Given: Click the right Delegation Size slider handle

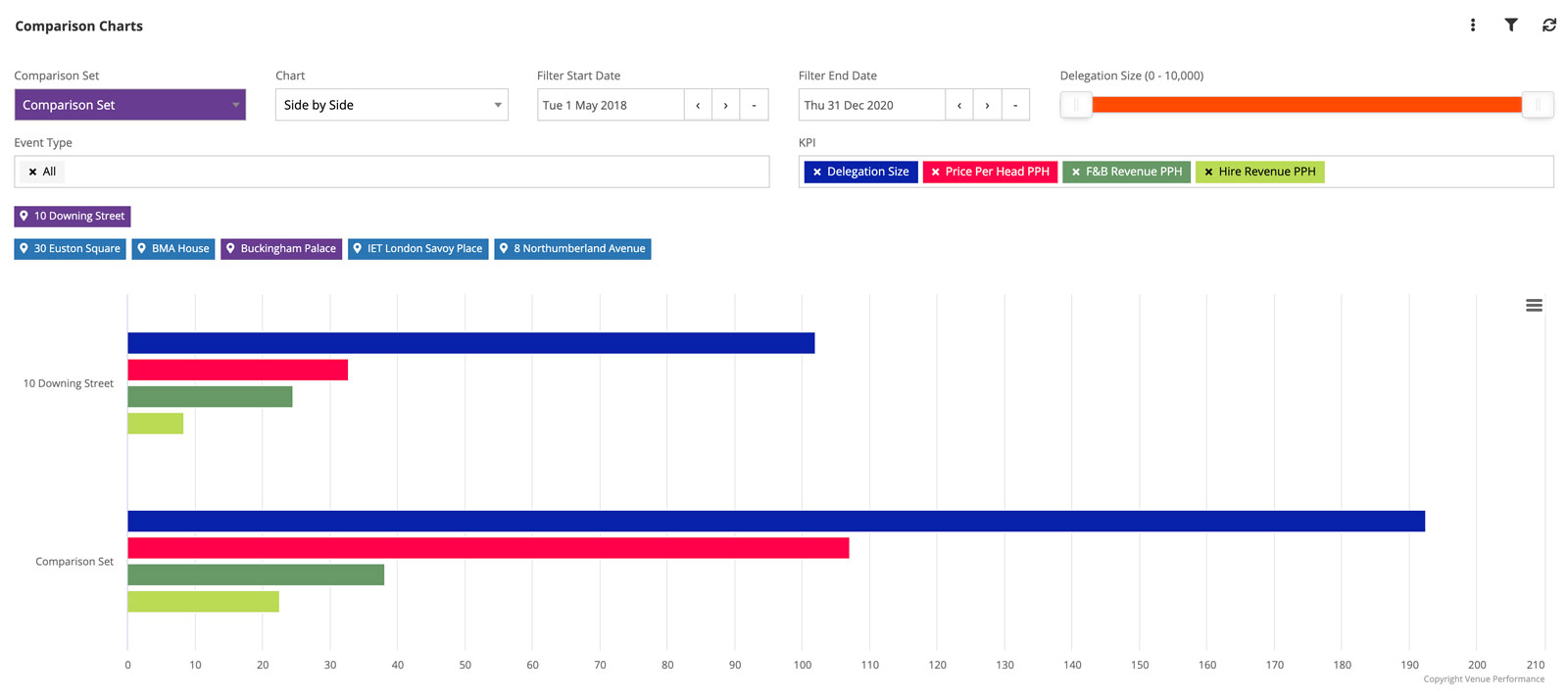Looking at the screenshot, I should [1538, 105].
